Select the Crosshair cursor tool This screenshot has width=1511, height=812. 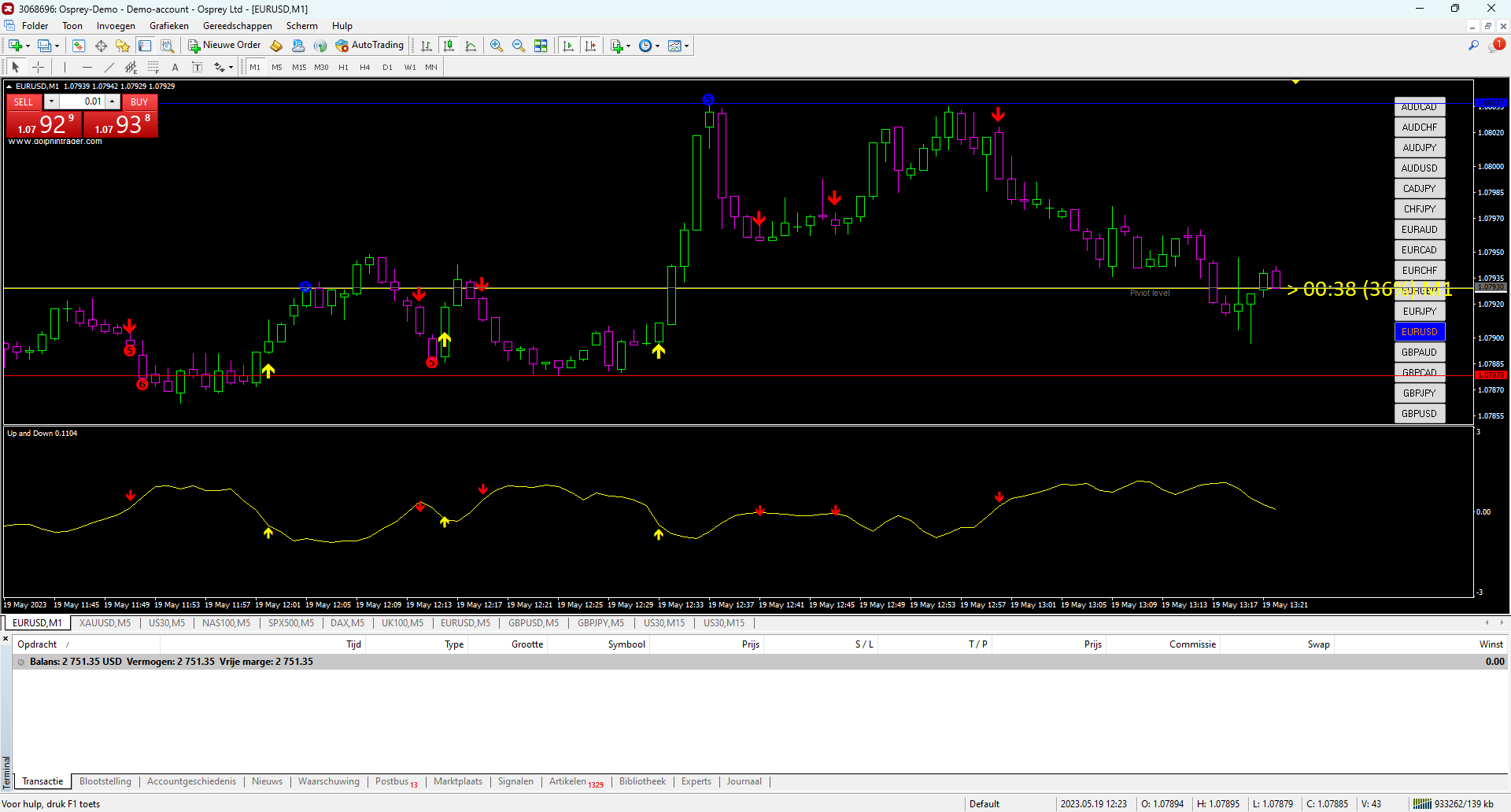[x=38, y=68]
